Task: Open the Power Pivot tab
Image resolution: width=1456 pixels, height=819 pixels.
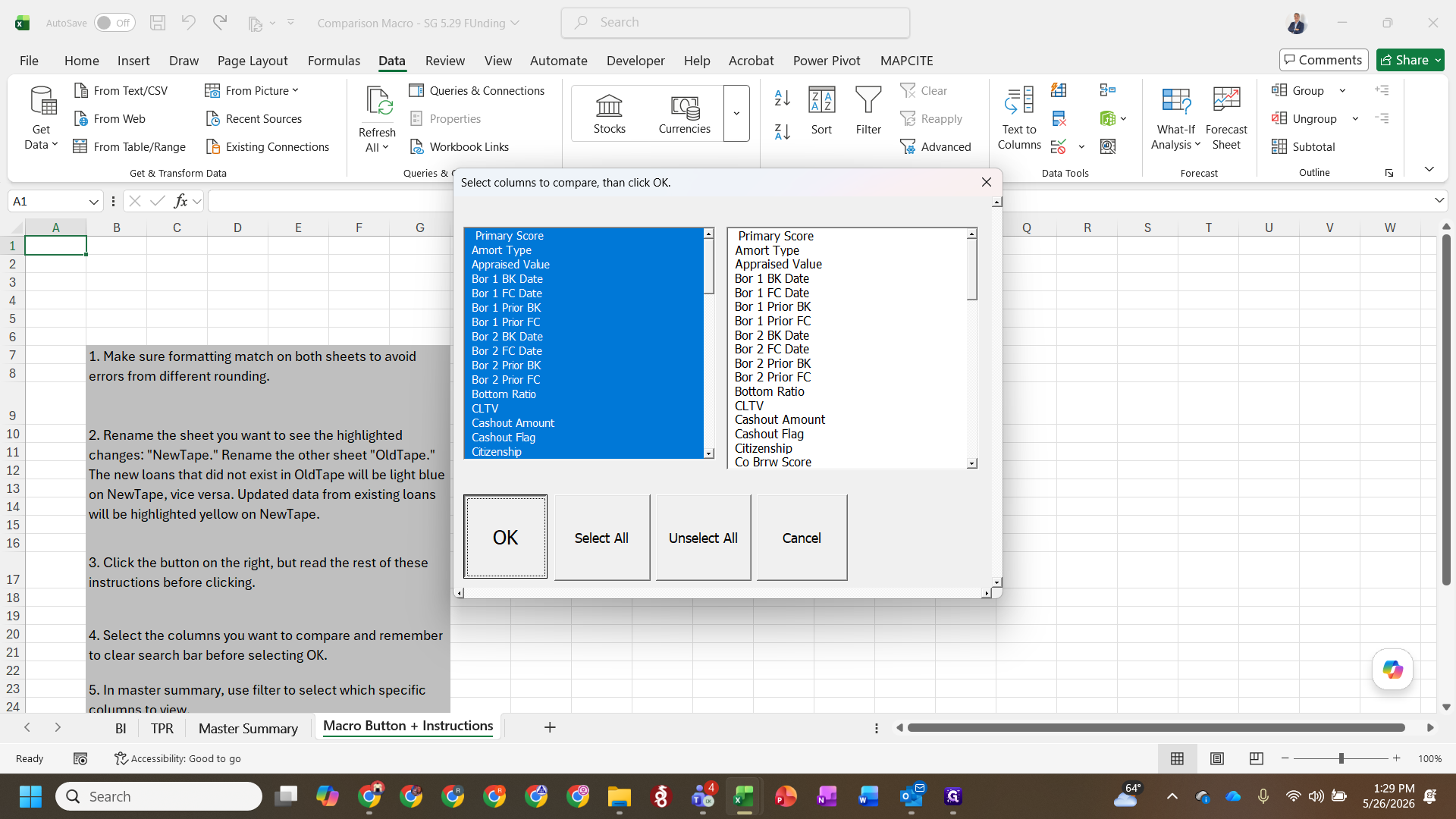Action: click(827, 61)
